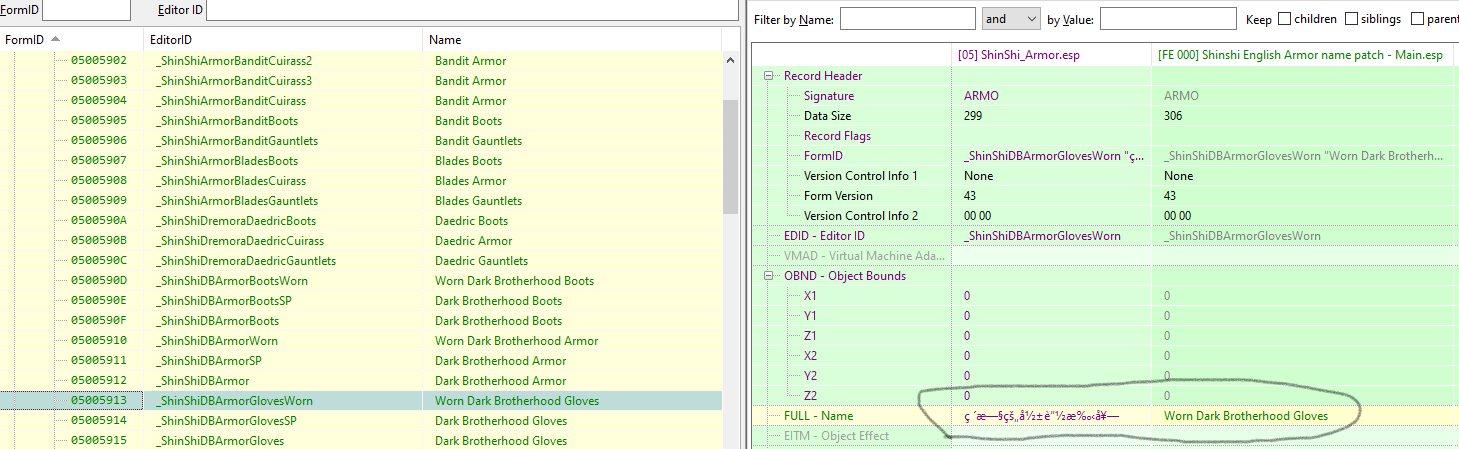Select the _ShinShiDremoraDaedricCuirass row
Viewport: 1459px width, 449px height.
(360, 241)
